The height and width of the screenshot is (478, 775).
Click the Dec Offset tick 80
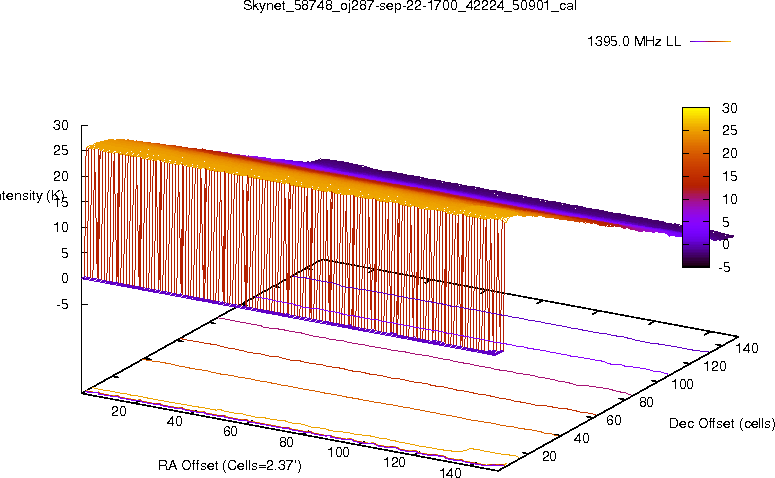tap(646, 402)
